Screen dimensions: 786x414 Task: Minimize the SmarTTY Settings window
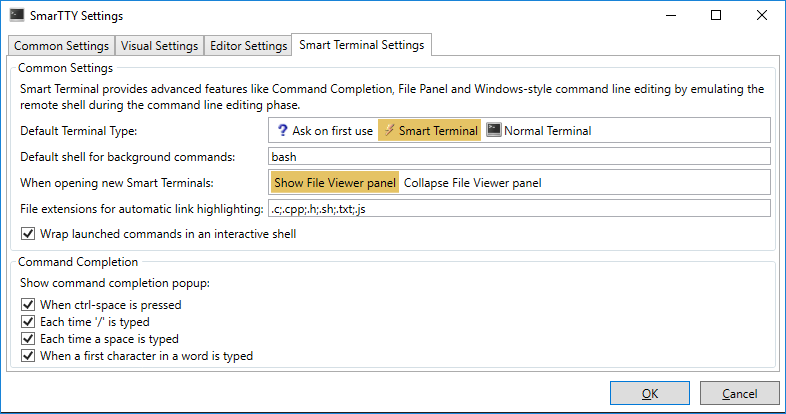point(671,16)
